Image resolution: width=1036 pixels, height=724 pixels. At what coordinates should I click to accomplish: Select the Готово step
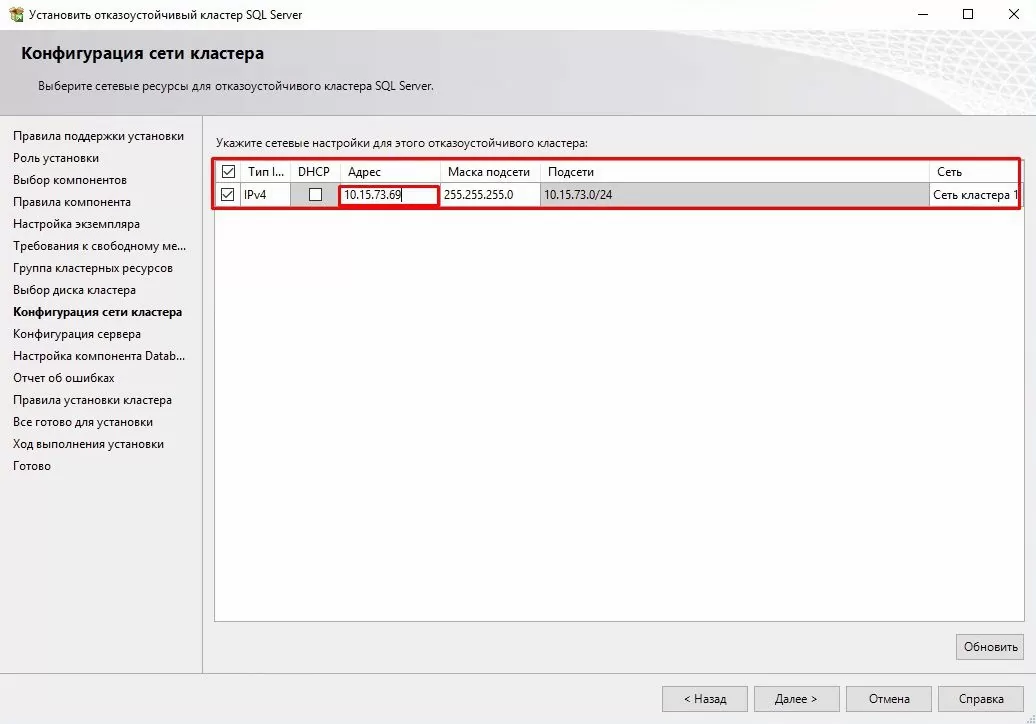tap(32, 466)
